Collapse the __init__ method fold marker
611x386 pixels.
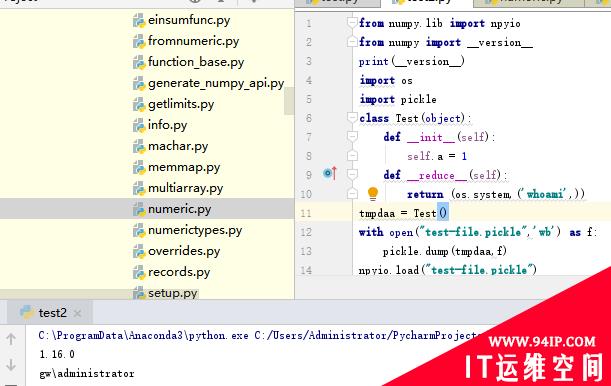click(x=352, y=136)
